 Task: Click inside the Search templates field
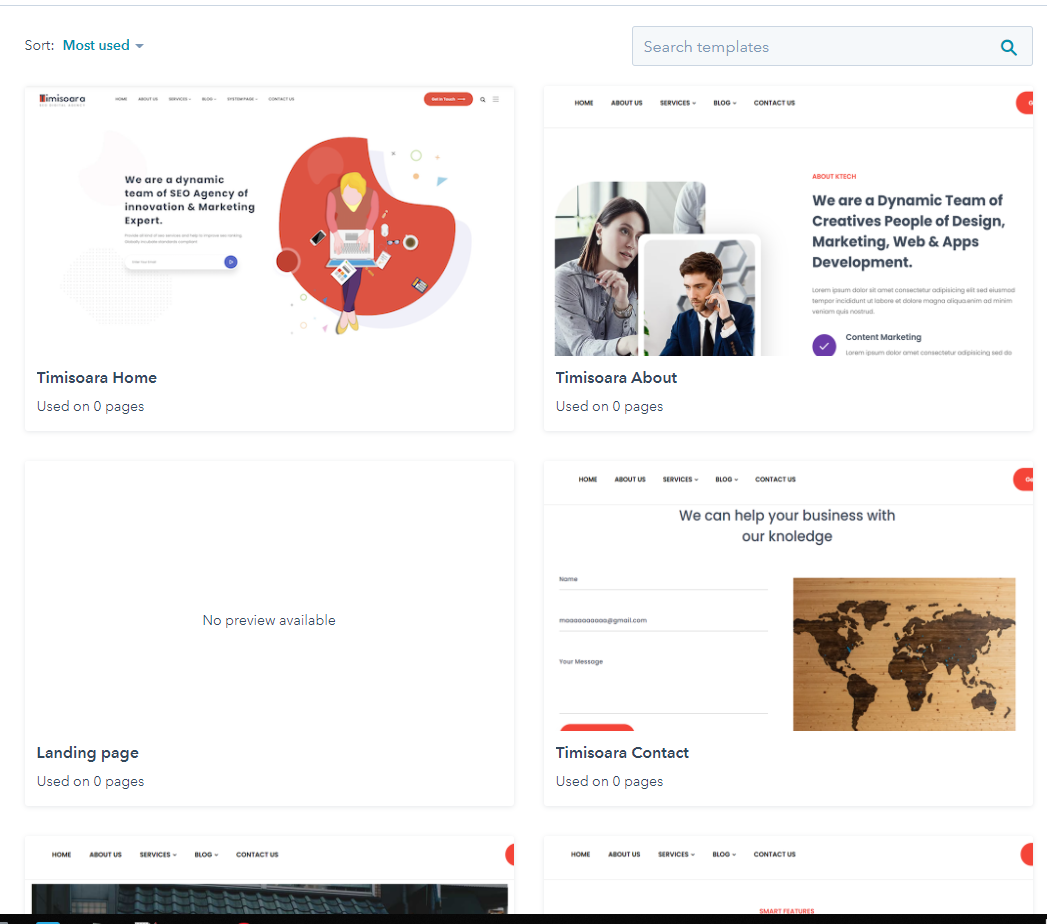pos(810,47)
